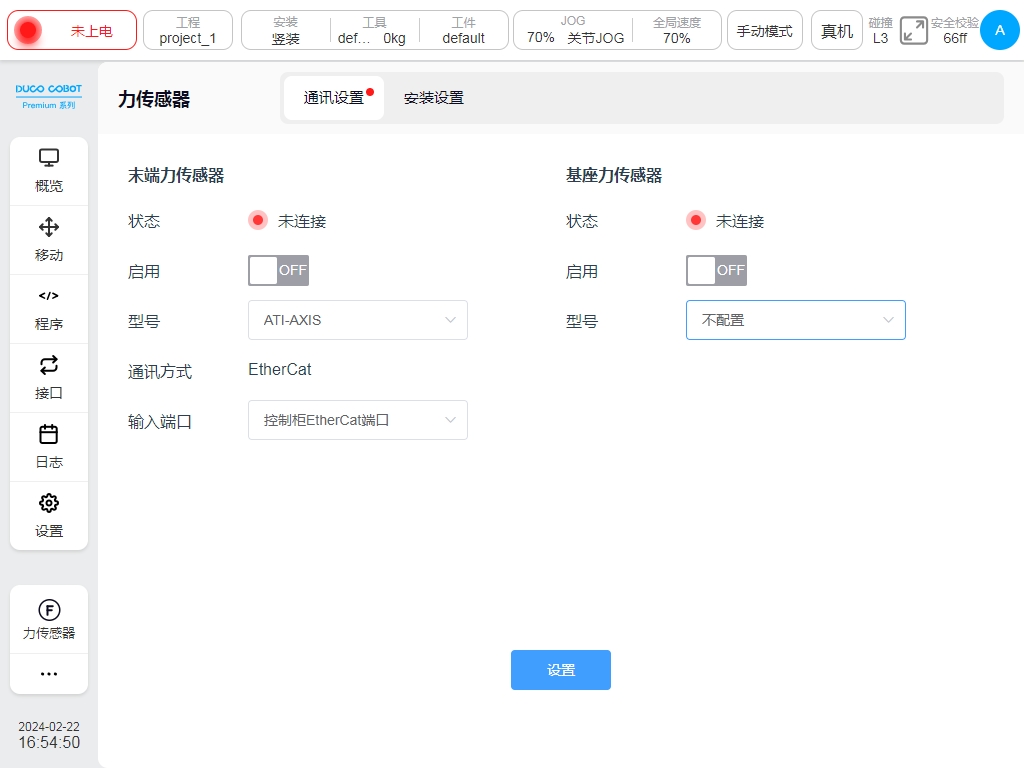Click the red 未上电 power status button
Viewport: 1024px width, 768px height.
[x=72, y=30]
